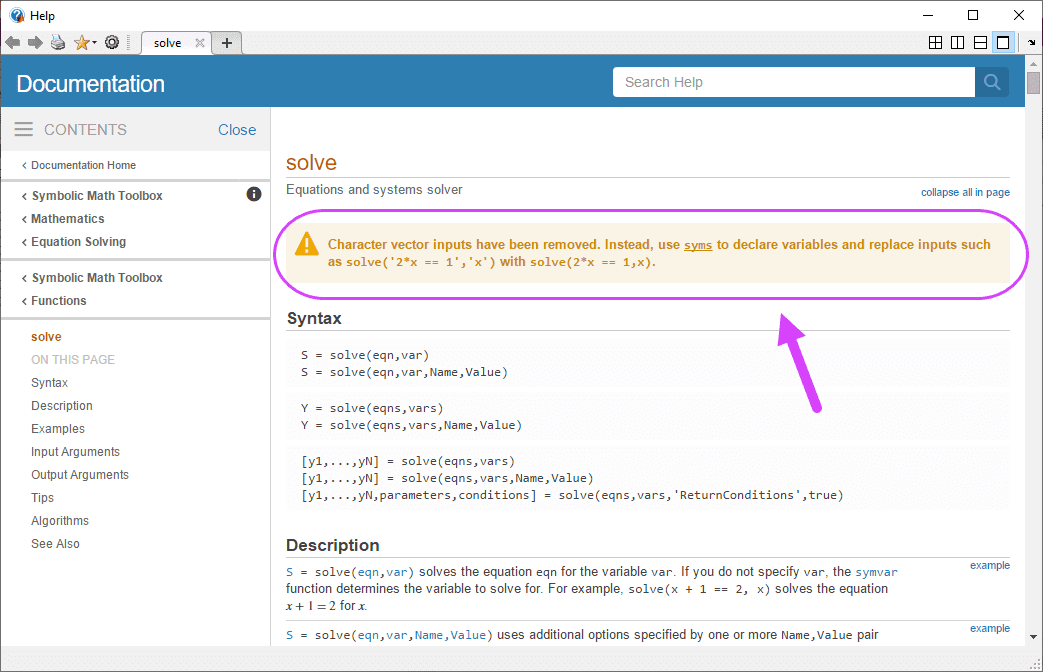Jump to the Examples section from the sidebar
The height and width of the screenshot is (672, 1043).
(58, 428)
